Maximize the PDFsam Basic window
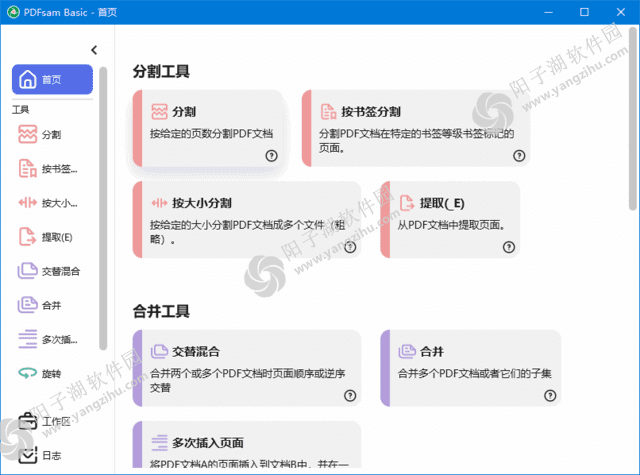 pos(584,12)
